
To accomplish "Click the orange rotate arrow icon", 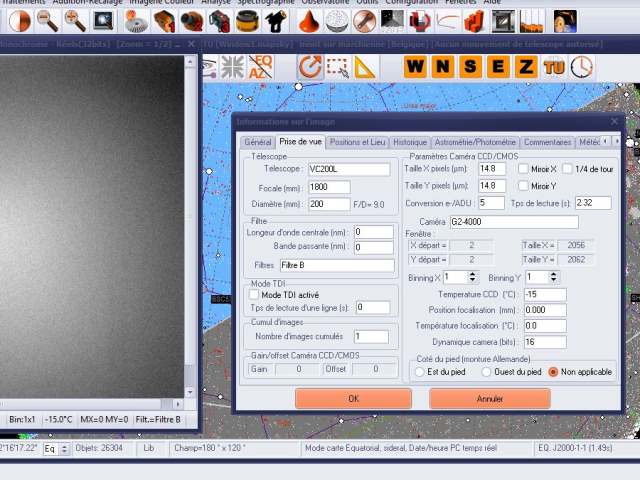I will tap(310, 67).
